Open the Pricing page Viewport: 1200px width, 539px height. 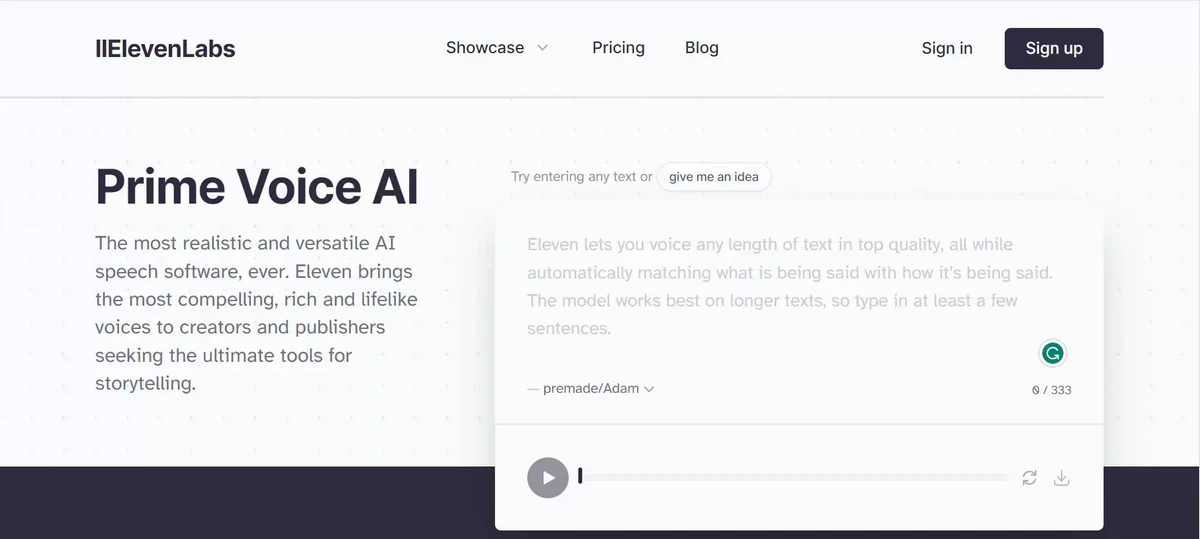coord(618,48)
